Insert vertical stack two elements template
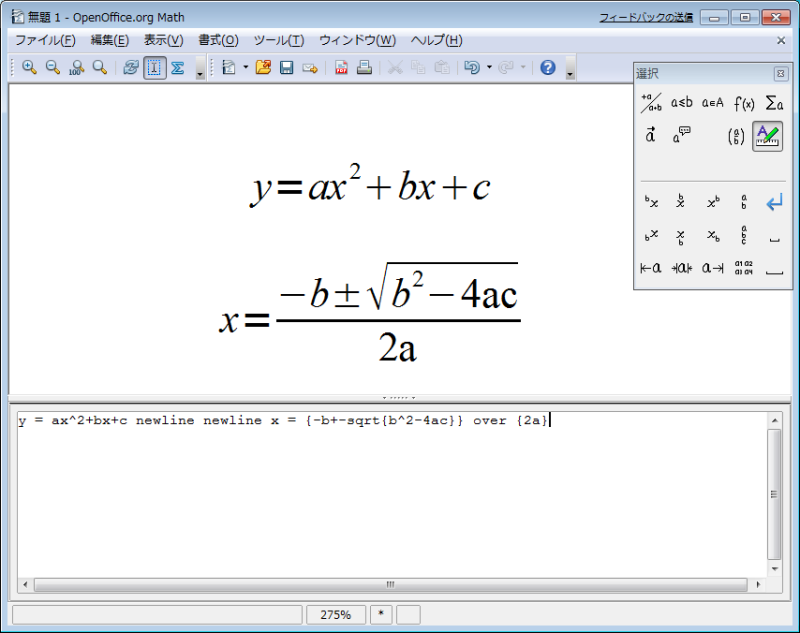The height and width of the screenshot is (633, 800). [x=744, y=201]
